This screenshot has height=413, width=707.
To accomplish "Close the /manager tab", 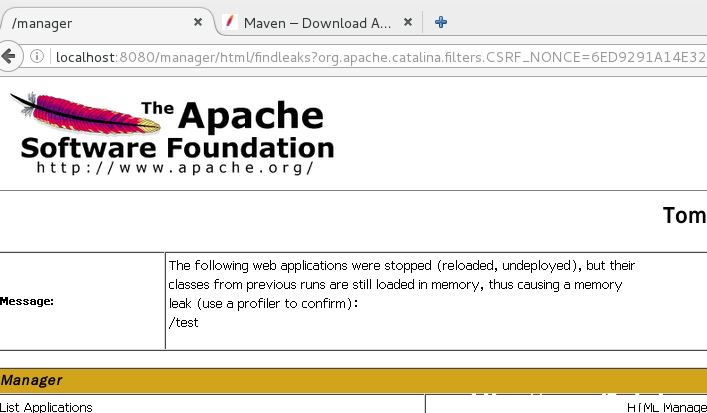I will pyautogui.click(x=197, y=22).
